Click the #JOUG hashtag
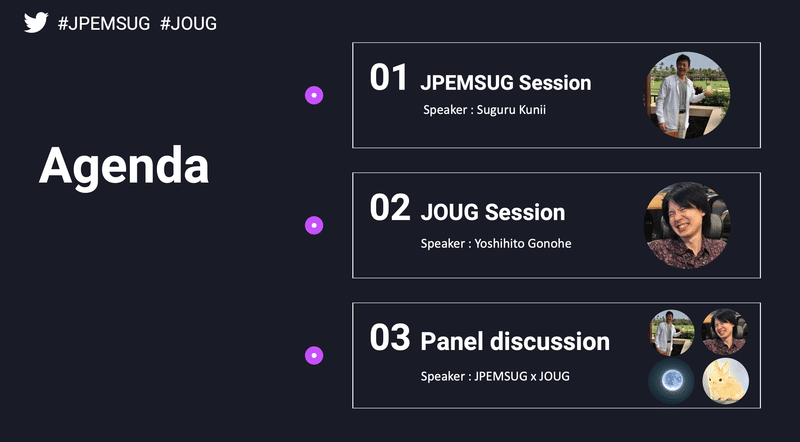The image size is (800, 442). (188, 23)
